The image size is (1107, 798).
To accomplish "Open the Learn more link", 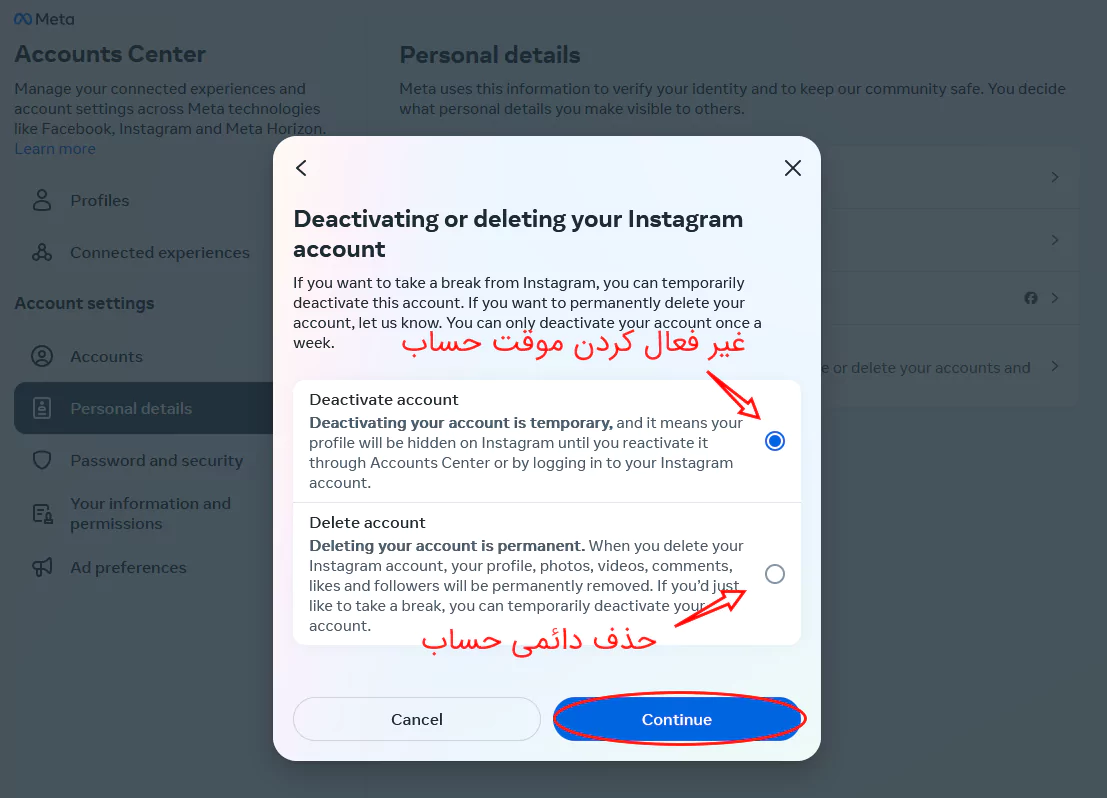I will (55, 148).
